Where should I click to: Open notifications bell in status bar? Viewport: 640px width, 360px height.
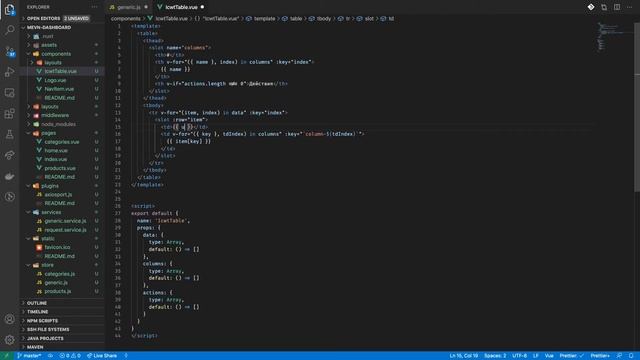click(631, 356)
